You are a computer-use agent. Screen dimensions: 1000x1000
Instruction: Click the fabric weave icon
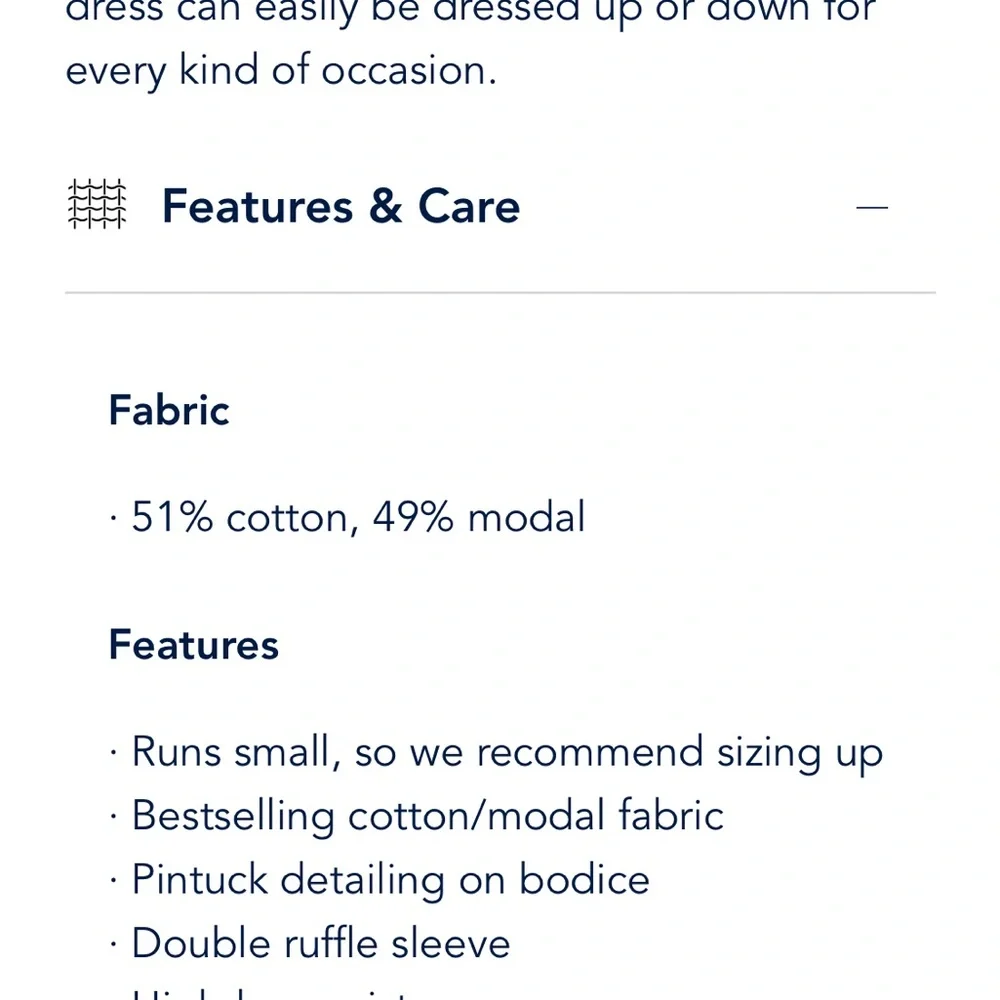(x=97, y=206)
